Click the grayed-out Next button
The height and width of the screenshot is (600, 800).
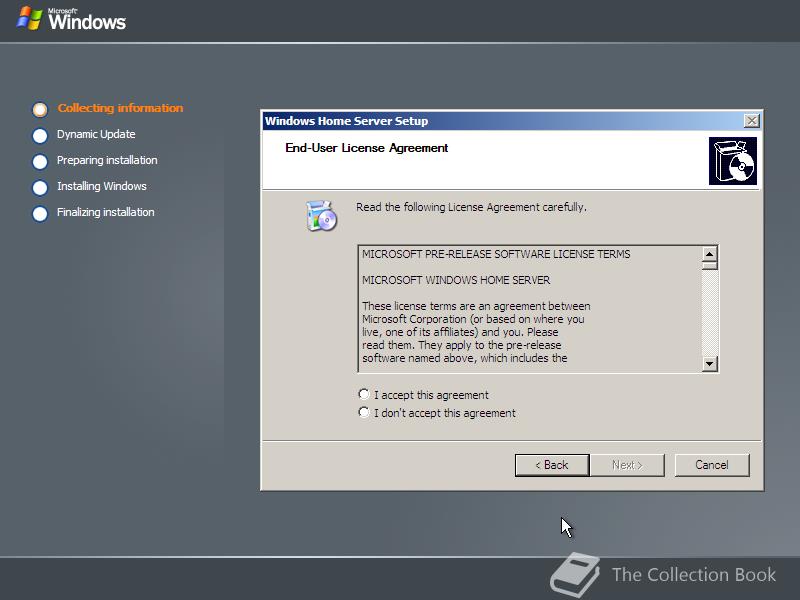coord(627,465)
